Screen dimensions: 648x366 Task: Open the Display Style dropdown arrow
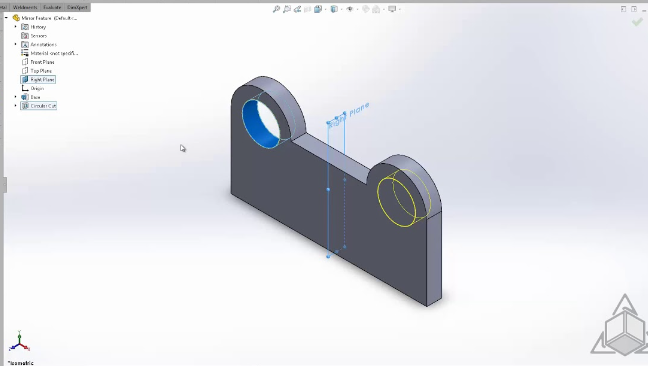click(341, 9)
